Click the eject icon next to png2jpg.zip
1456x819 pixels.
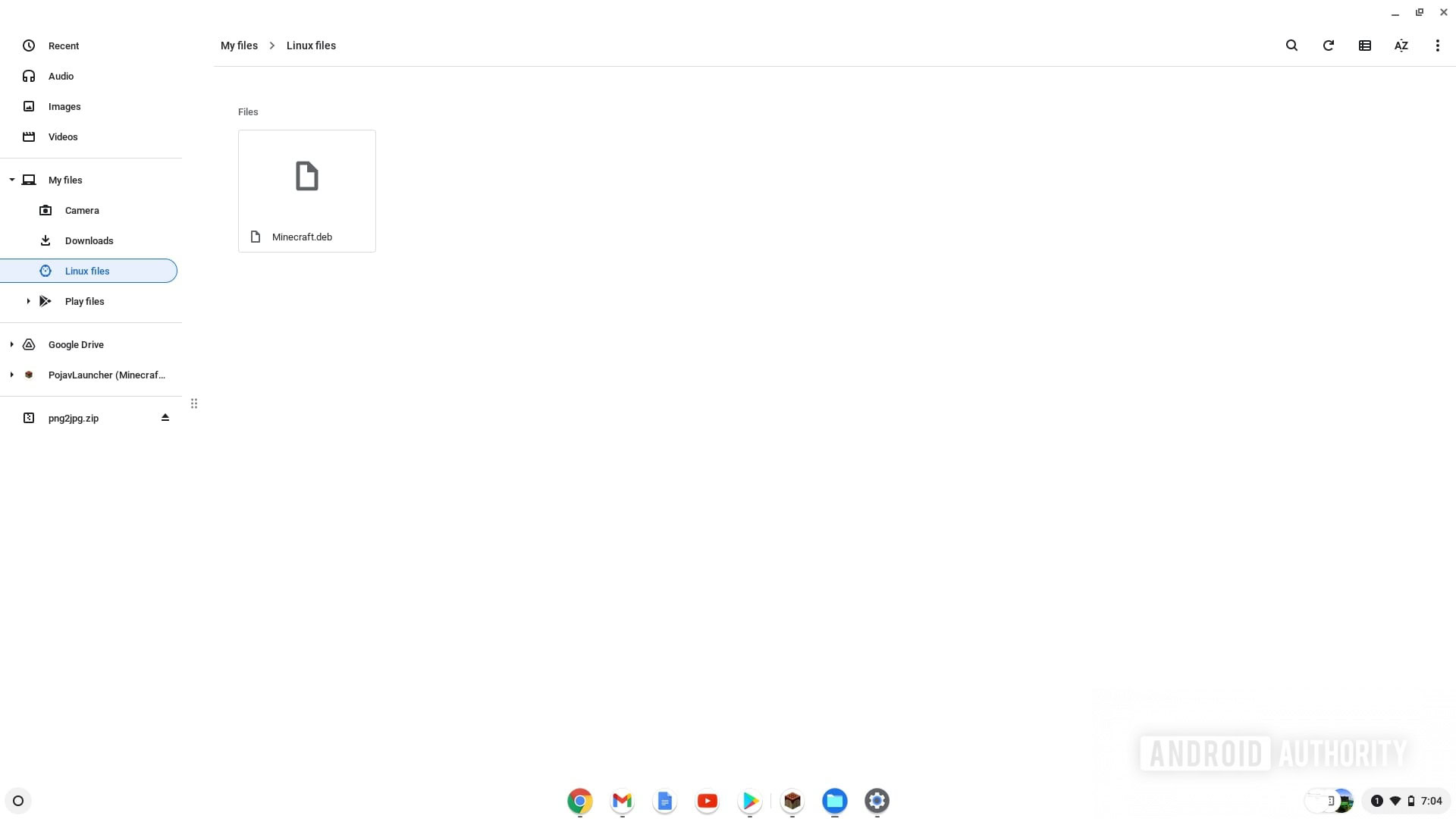164,417
